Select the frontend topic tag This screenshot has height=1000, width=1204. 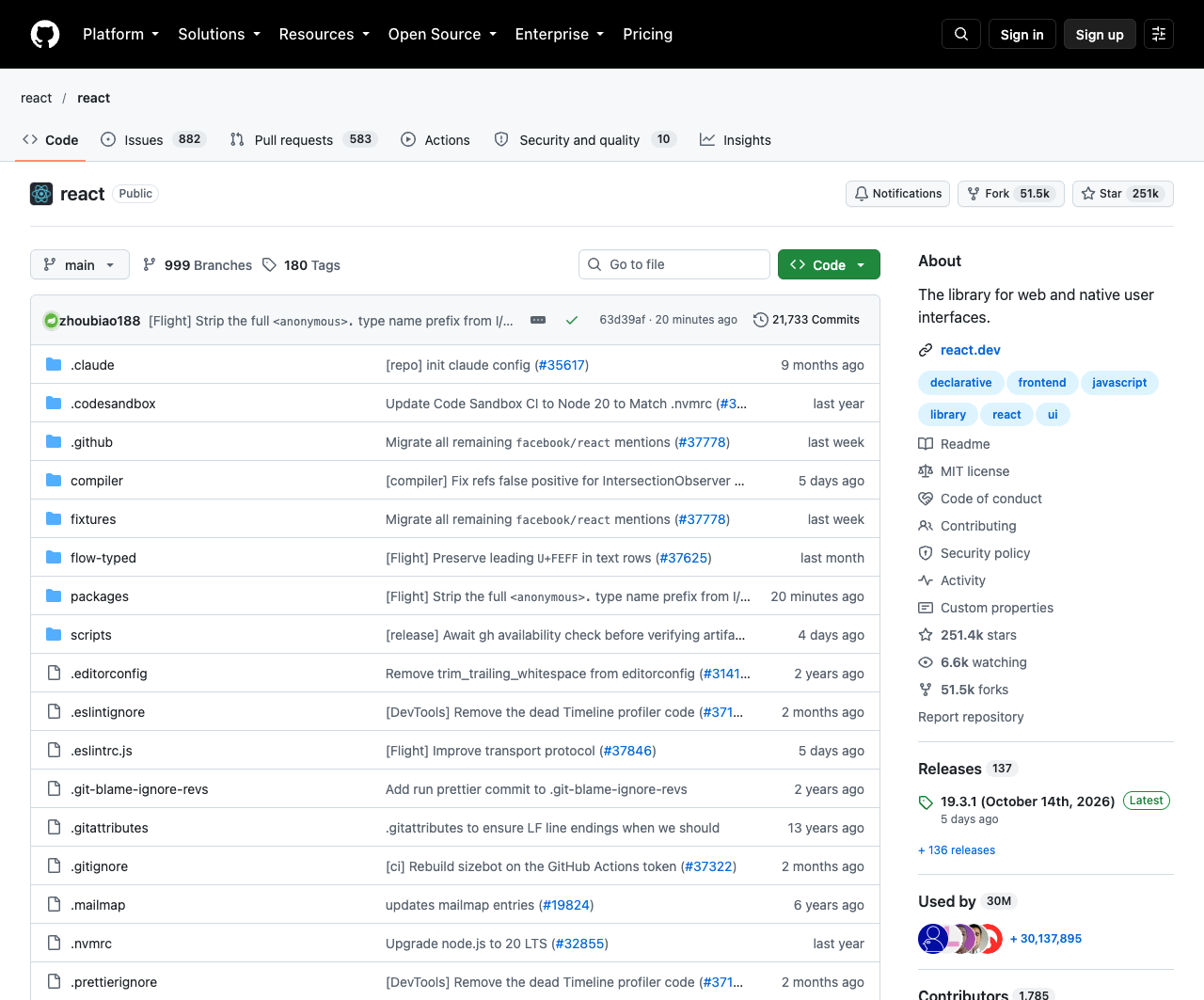pos(1042,383)
